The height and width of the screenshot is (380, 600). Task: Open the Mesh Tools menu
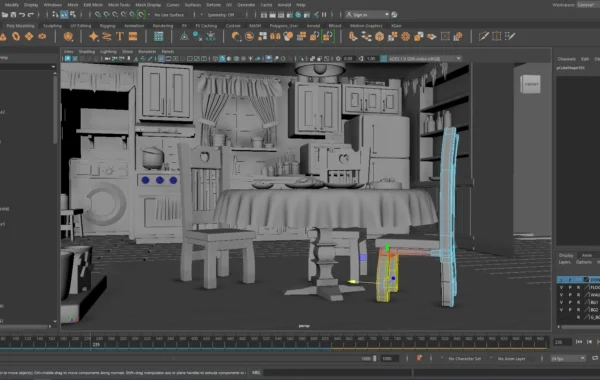coord(119,5)
